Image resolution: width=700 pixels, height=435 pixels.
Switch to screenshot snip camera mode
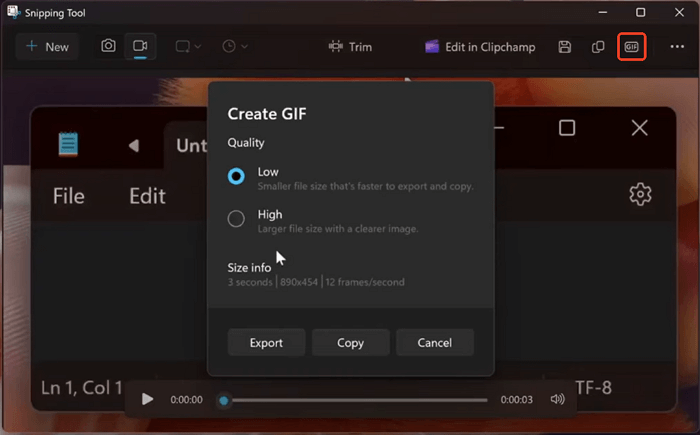click(108, 46)
